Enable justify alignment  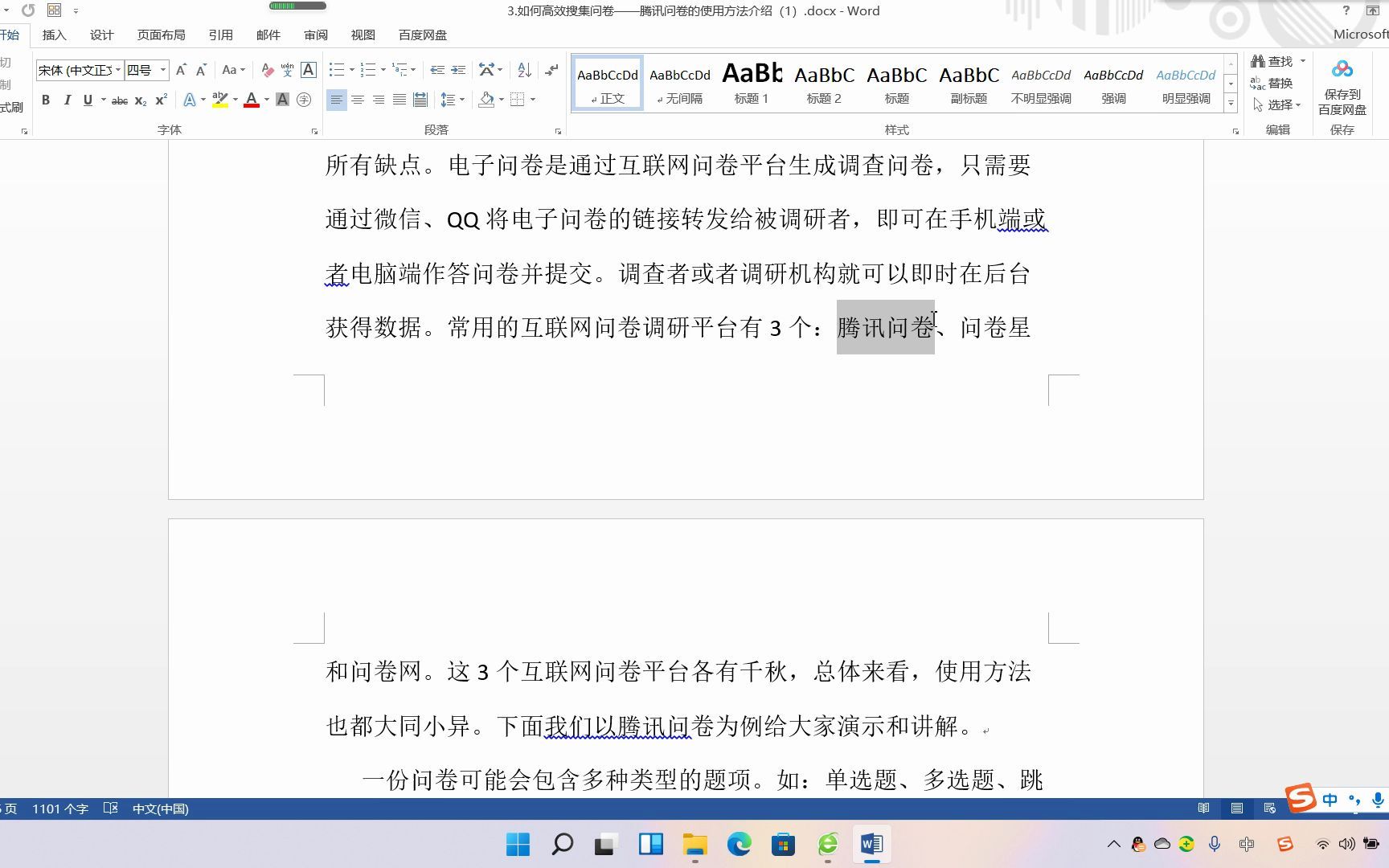tap(399, 100)
